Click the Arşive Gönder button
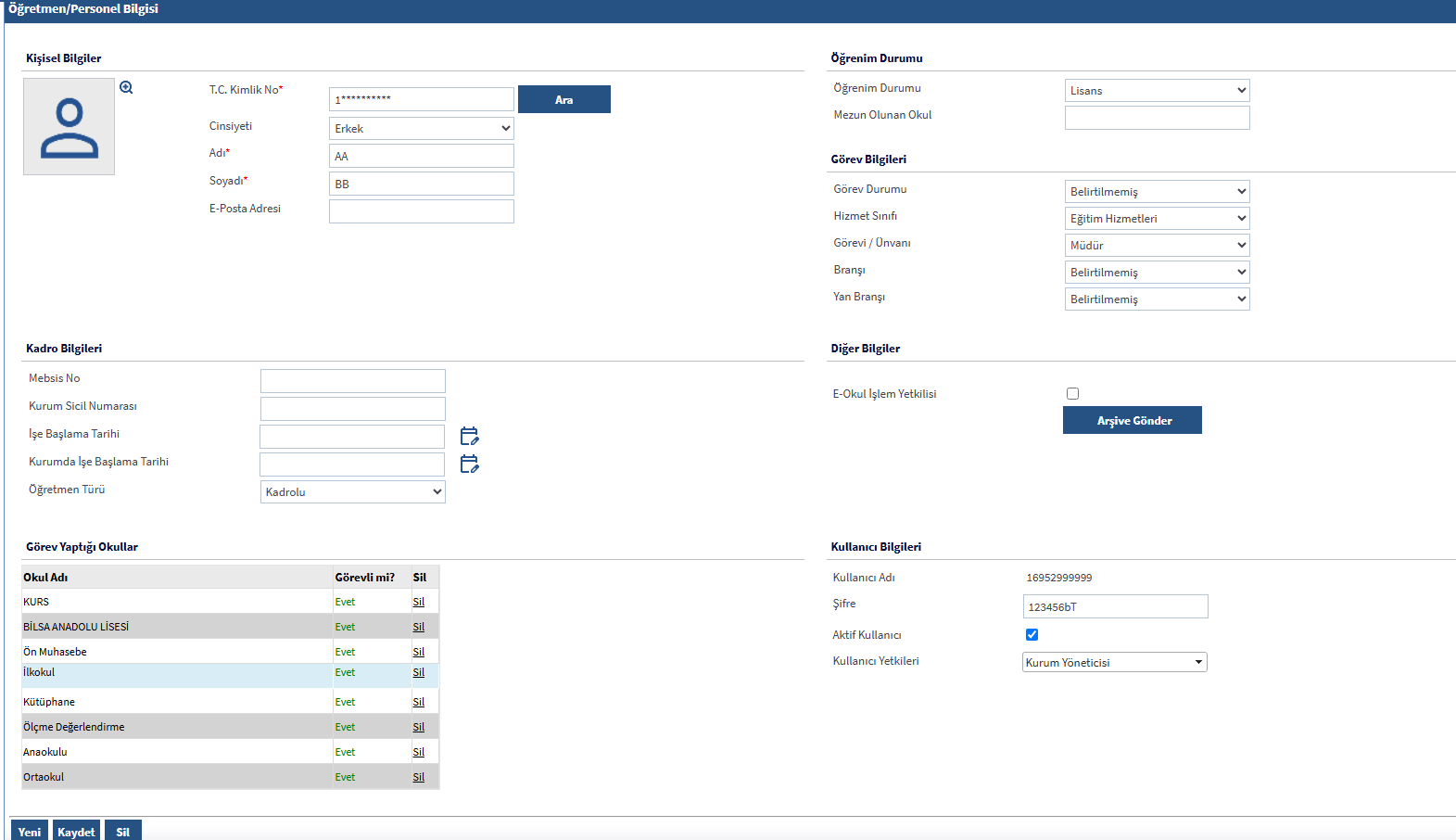The height and width of the screenshot is (840, 1456). (x=1132, y=420)
